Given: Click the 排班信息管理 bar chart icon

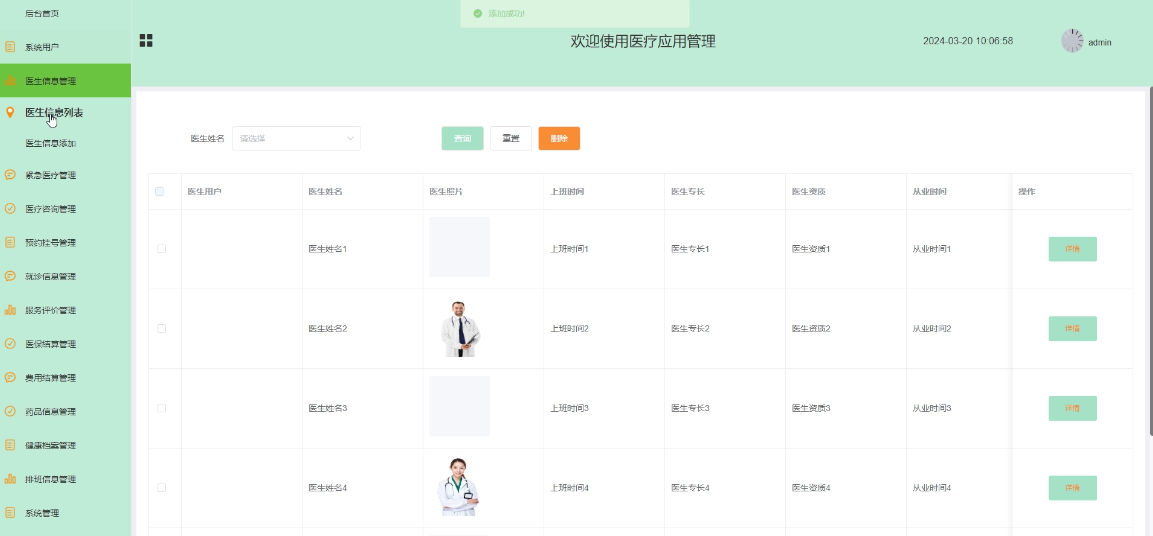Looking at the screenshot, I should pyautogui.click(x=10, y=479).
